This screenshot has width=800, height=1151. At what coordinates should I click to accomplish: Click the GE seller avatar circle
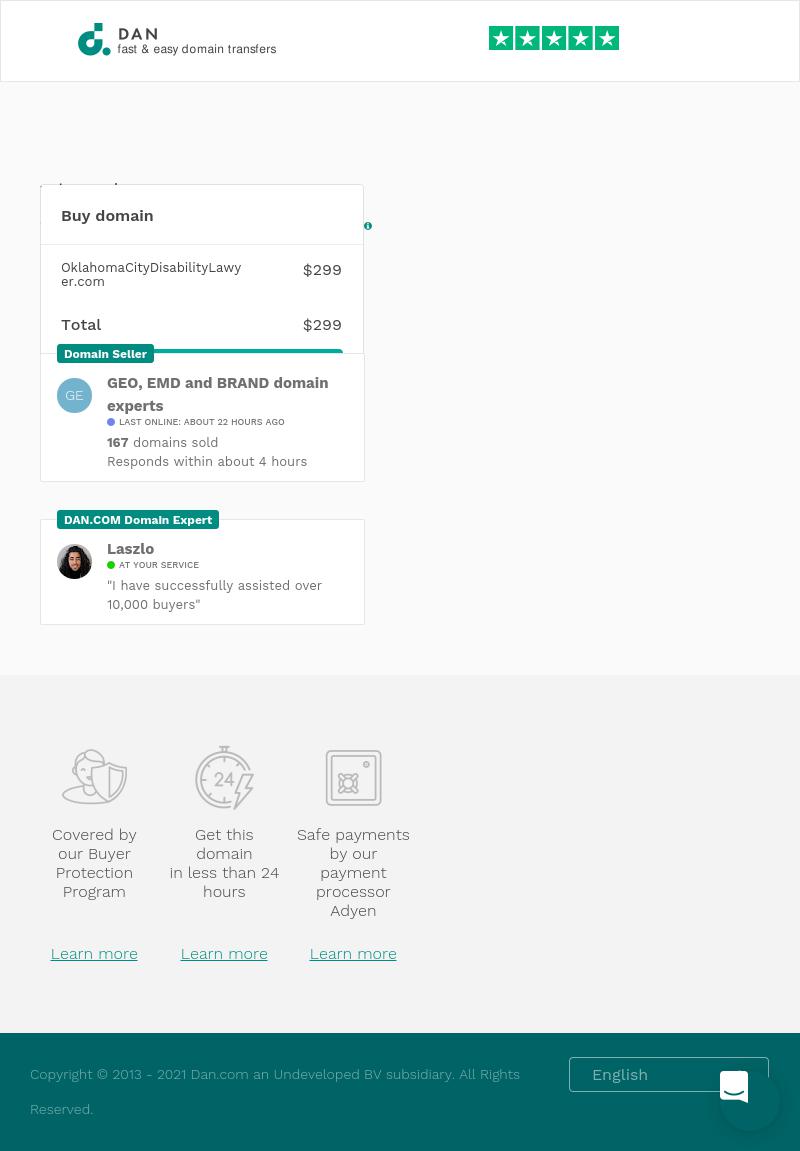(74, 395)
